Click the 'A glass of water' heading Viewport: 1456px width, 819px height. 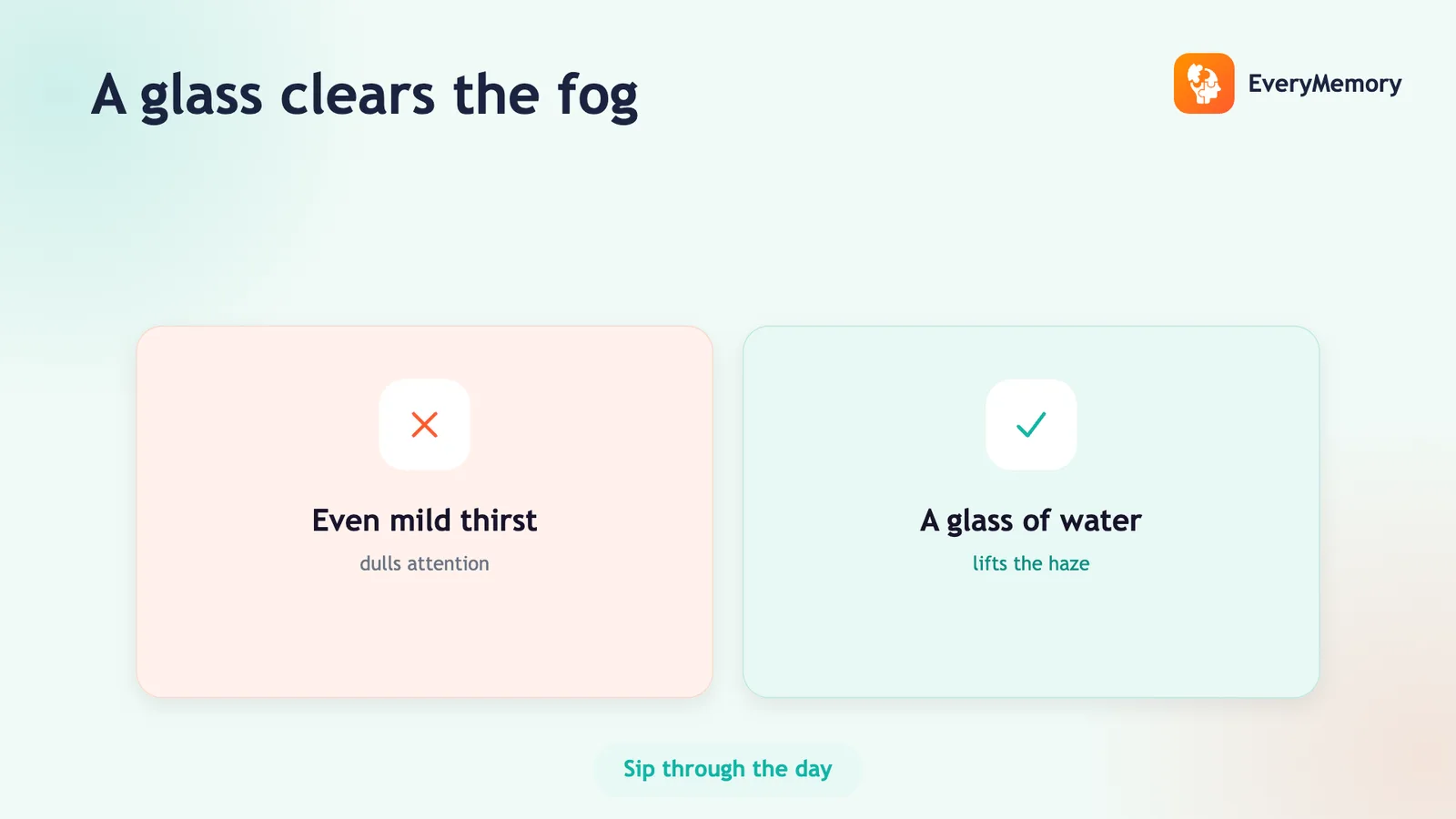tap(1031, 521)
